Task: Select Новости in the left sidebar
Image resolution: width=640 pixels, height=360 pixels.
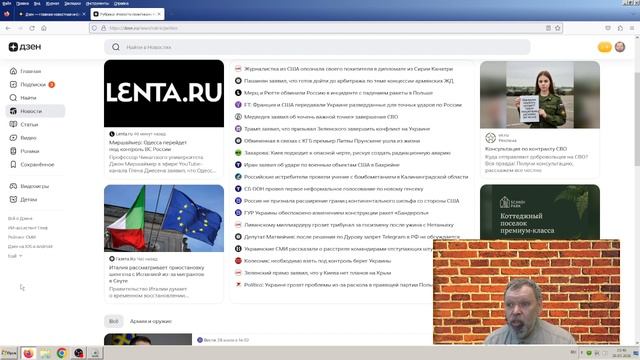Action: (35, 111)
